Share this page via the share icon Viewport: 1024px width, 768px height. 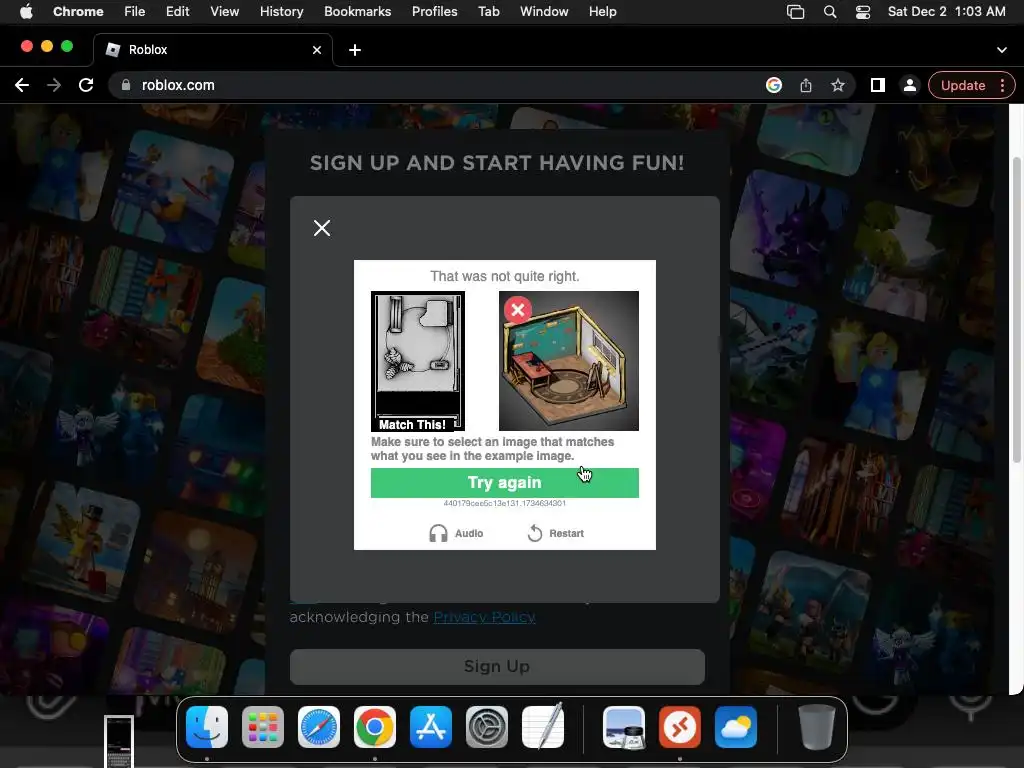(x=806, y=86)
